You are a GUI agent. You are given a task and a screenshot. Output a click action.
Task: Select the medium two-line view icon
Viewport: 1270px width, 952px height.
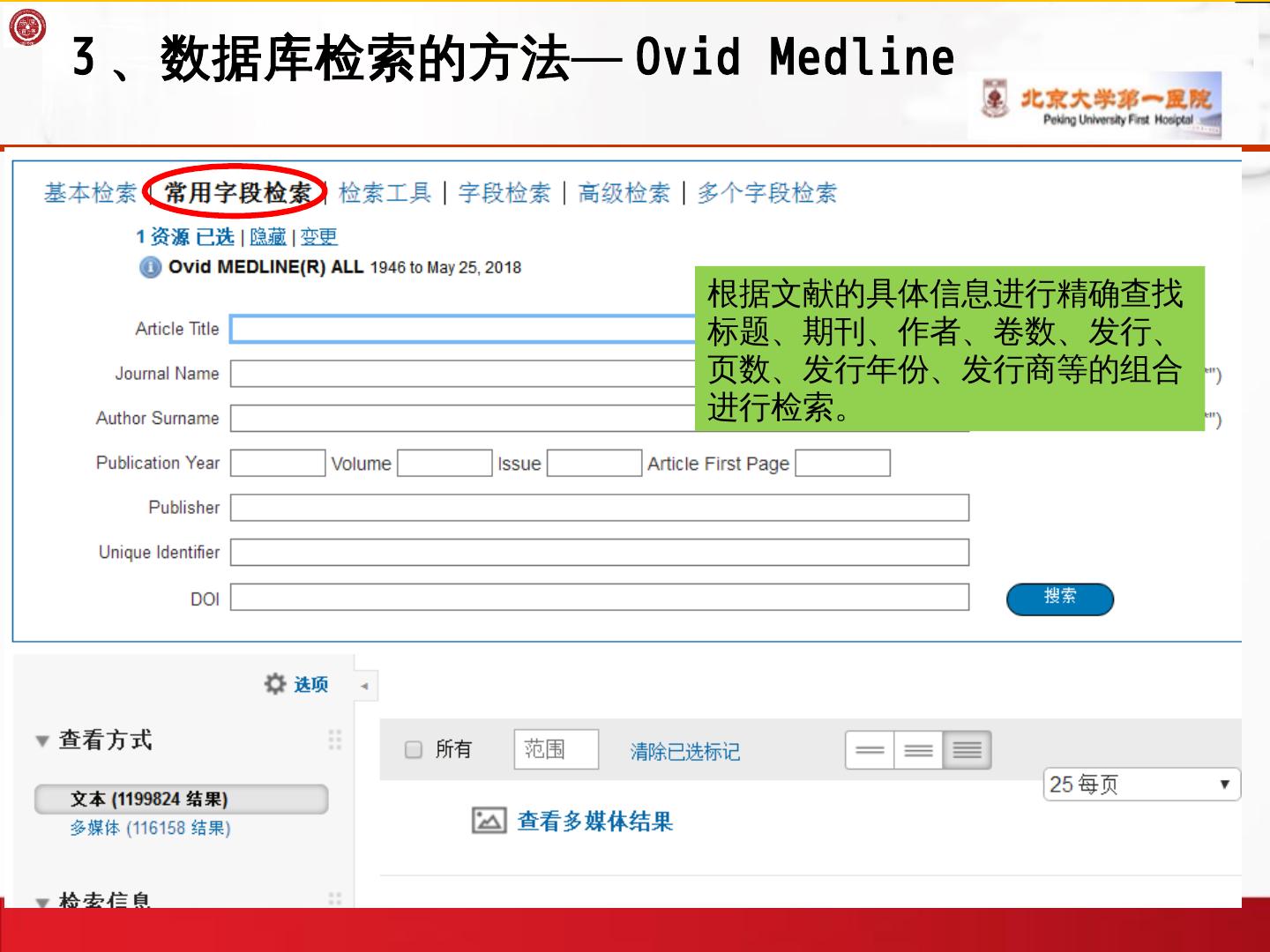click(918, 750)
